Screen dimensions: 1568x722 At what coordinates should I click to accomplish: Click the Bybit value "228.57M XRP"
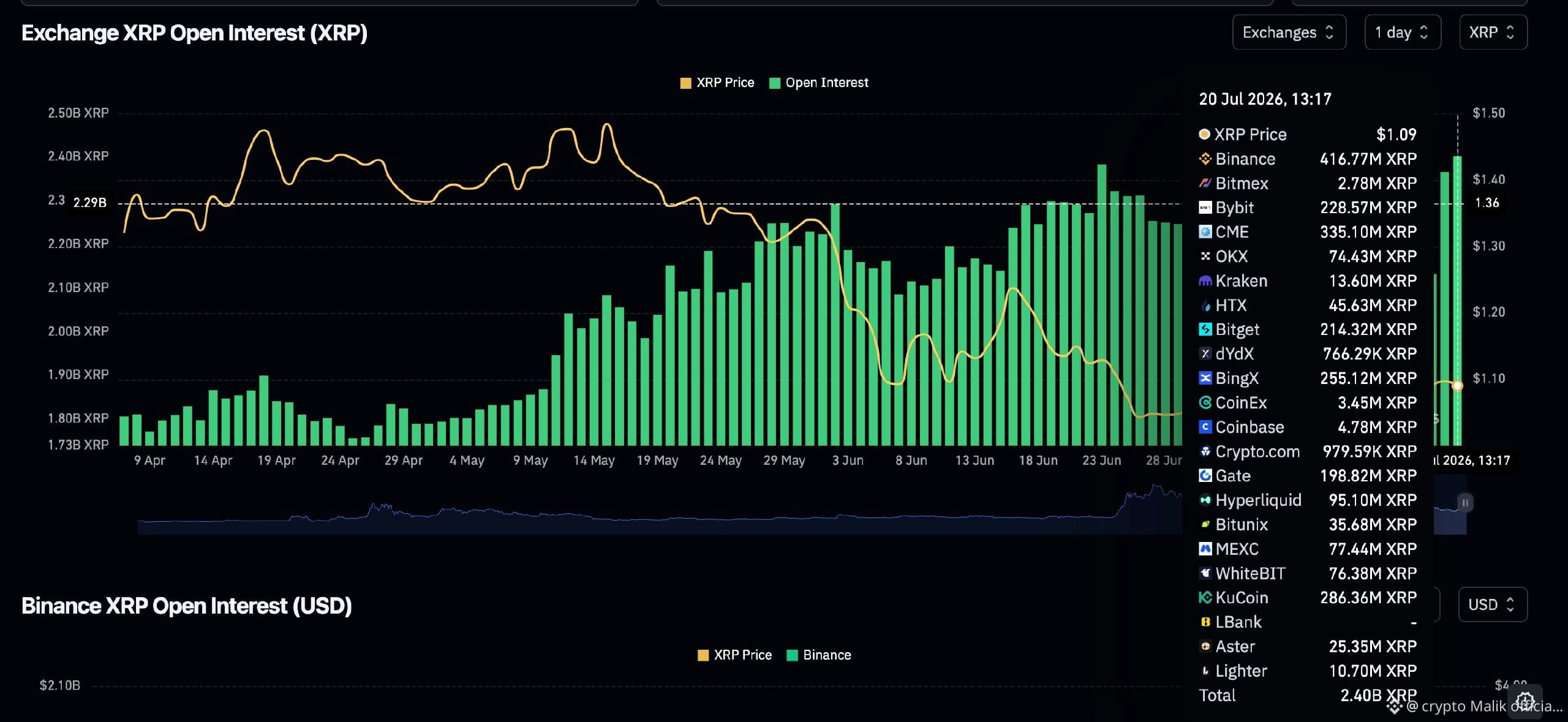(x=1368, y=208)
